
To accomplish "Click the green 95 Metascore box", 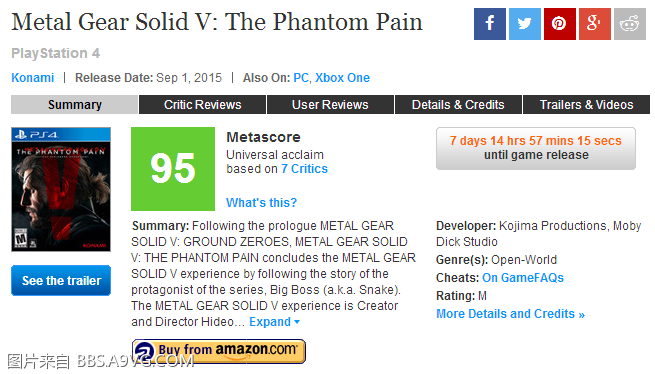I will 173,169.
